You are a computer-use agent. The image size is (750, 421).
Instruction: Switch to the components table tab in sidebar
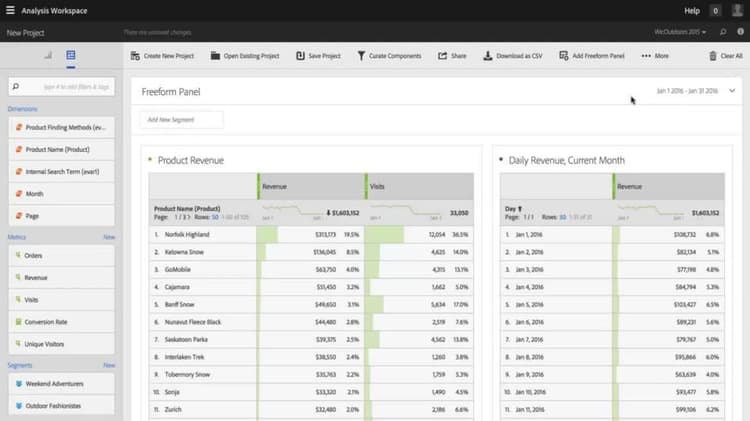point(71,55)
